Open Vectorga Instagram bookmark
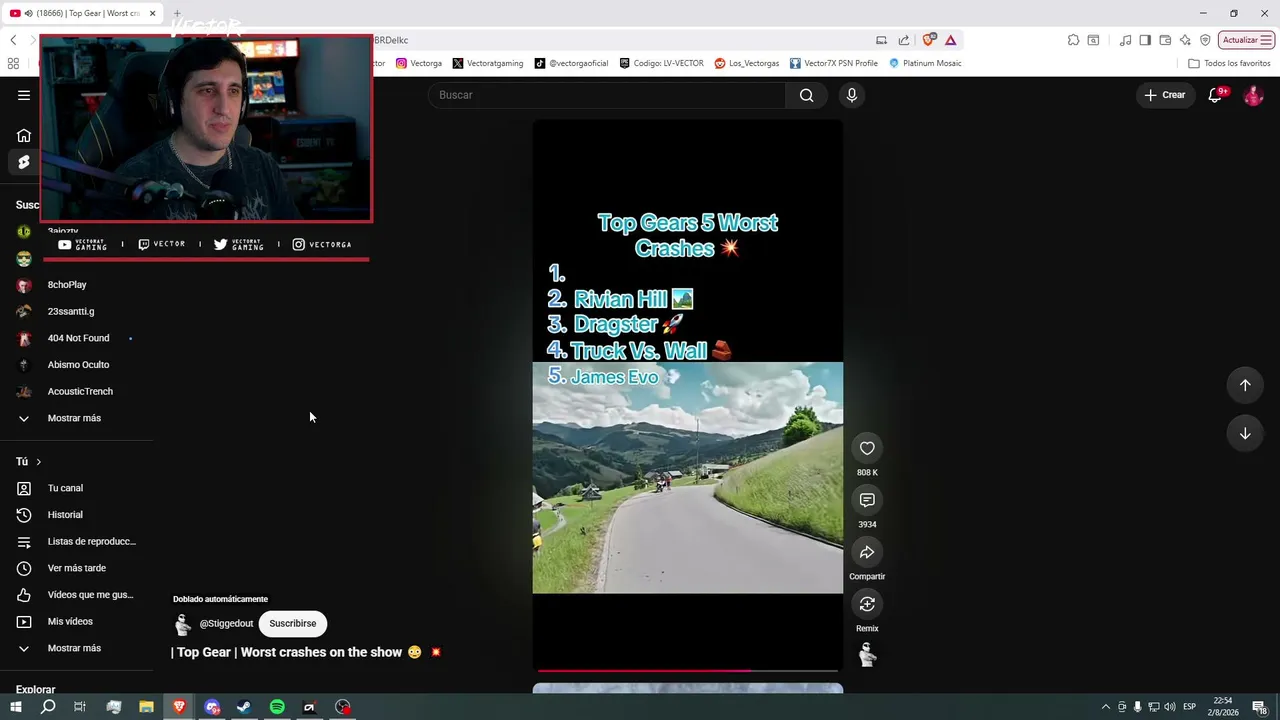The width and height of the screenshot is (1280, 720). [419, 63]
